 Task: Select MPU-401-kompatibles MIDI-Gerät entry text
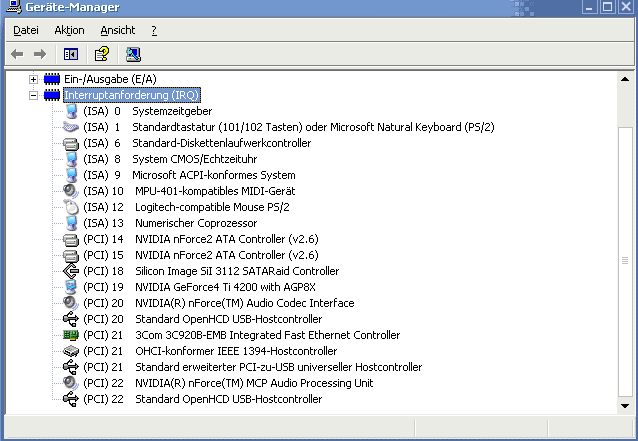click(x=215, y=191)
